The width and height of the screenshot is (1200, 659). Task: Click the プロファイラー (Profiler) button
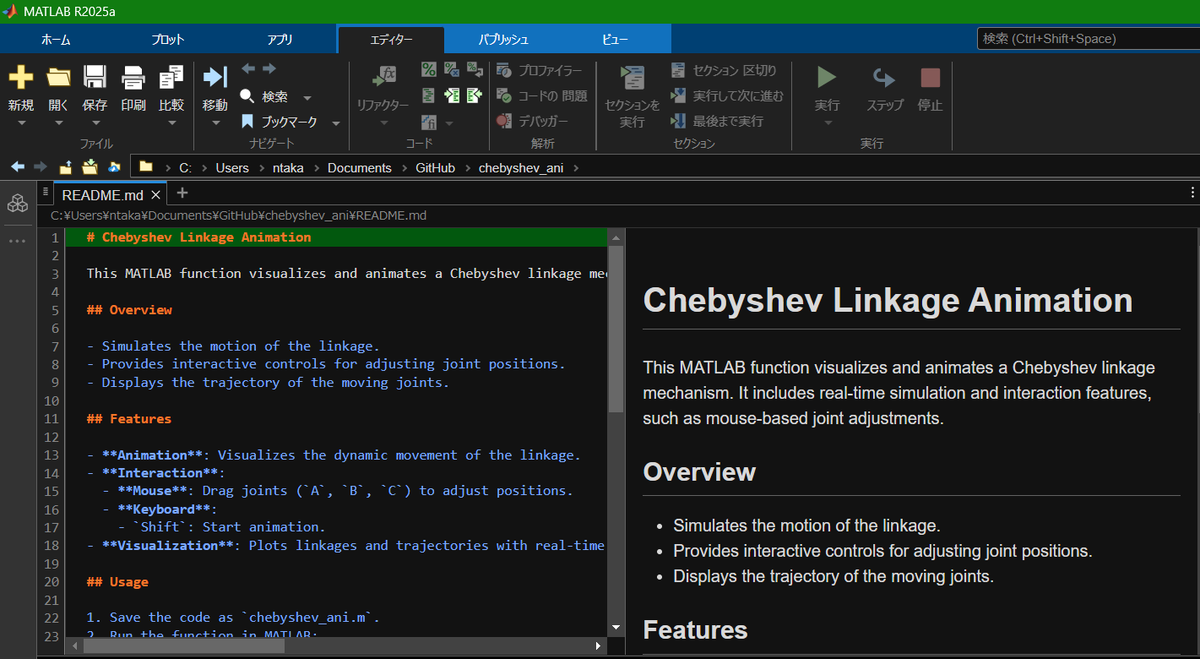coord(541,70)
